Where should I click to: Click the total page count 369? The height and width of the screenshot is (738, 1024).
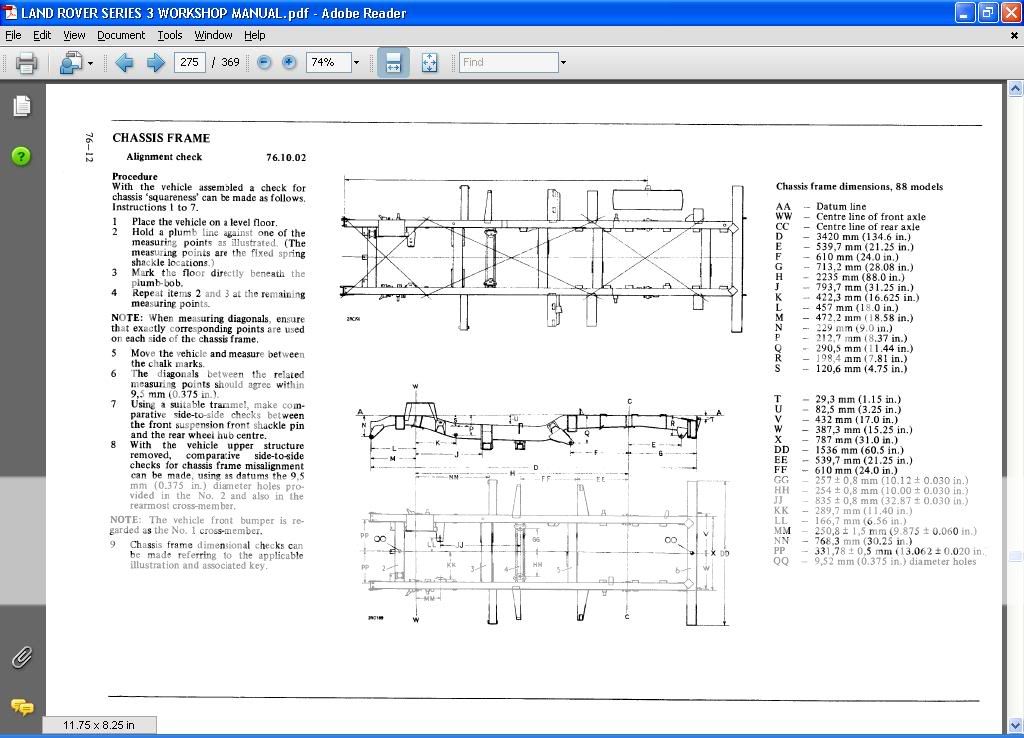(x=231, y=62)
